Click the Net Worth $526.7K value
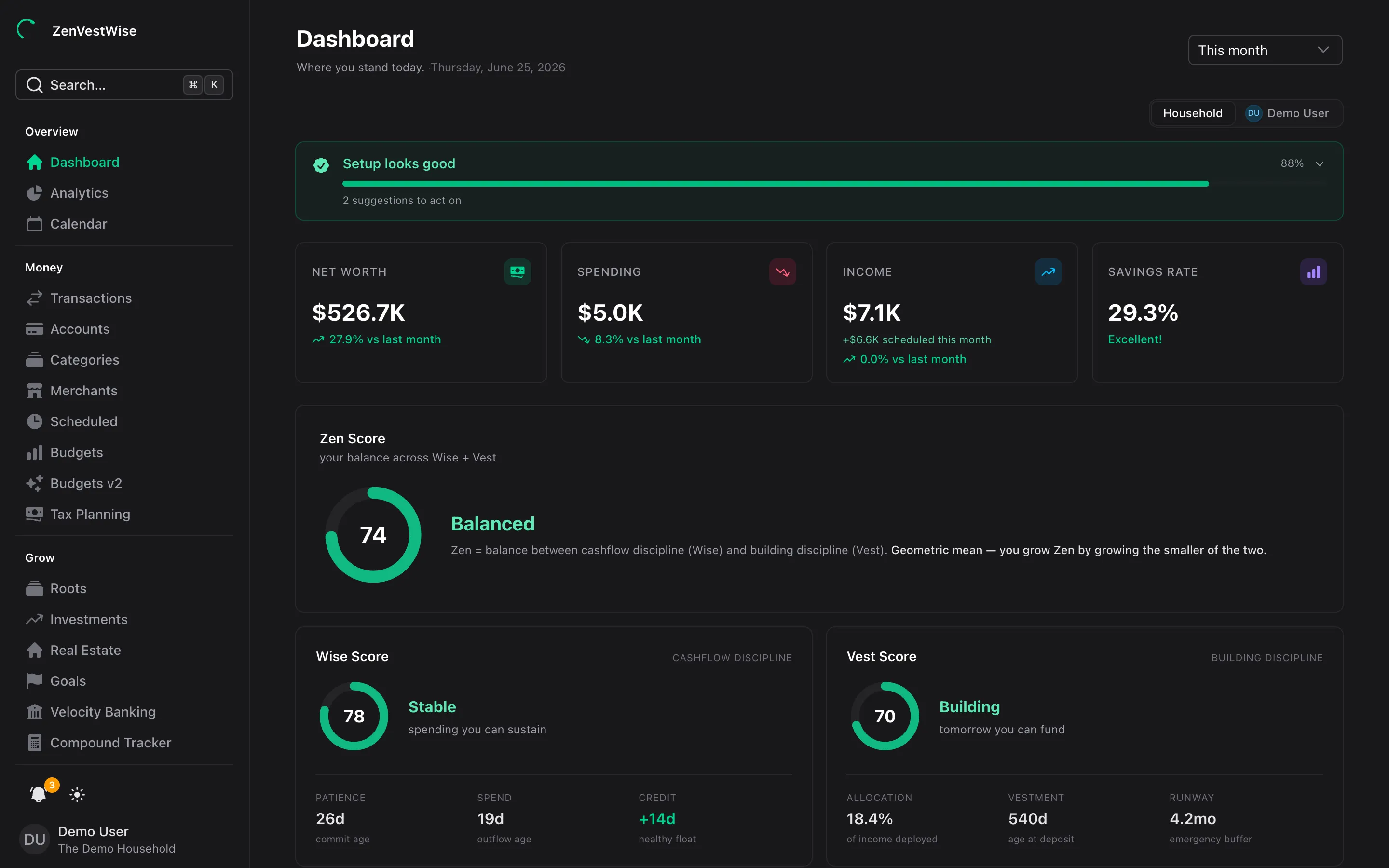Image resolution: width=1389 pixels, height=868 pixels. [x=359, y=313]
